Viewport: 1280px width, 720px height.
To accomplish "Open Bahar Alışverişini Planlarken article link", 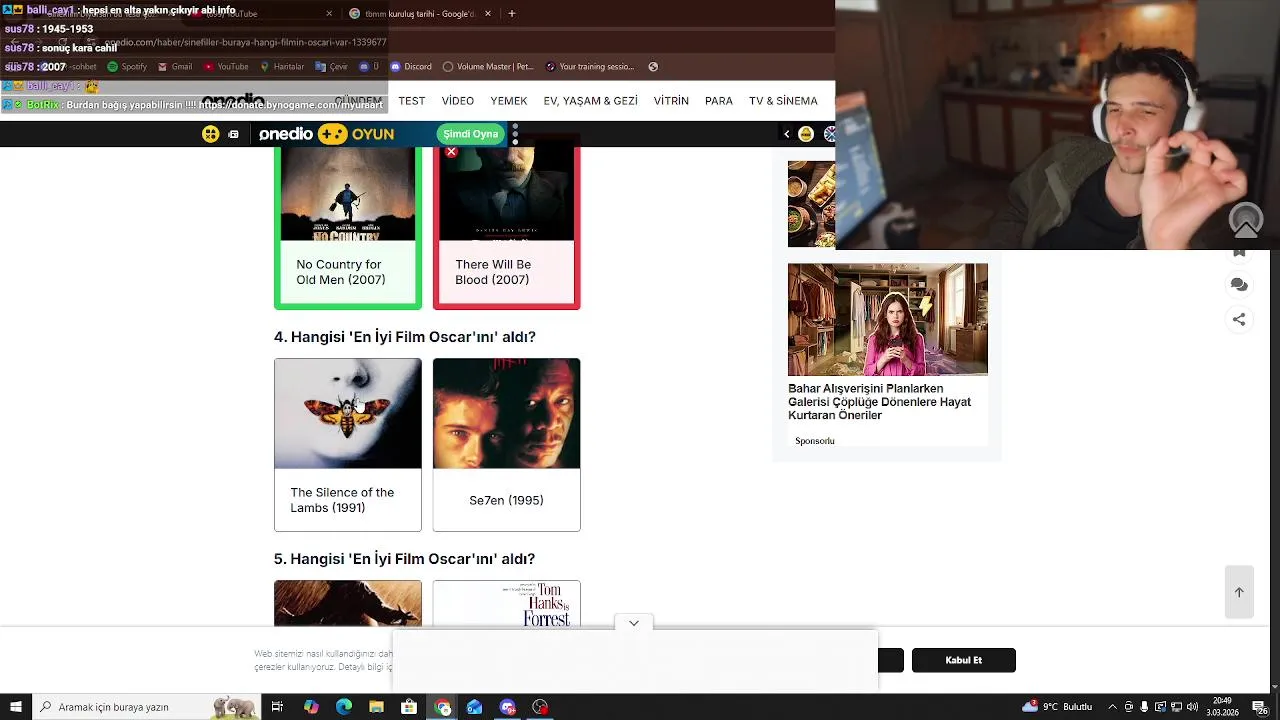I will tap(880, 402).
